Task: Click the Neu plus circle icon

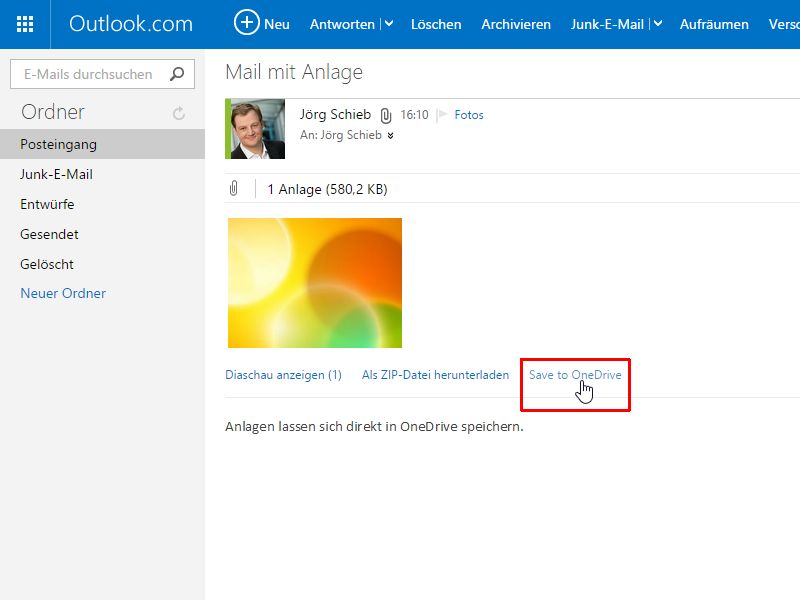Action: pyautogui.click(x=246, y=23)
